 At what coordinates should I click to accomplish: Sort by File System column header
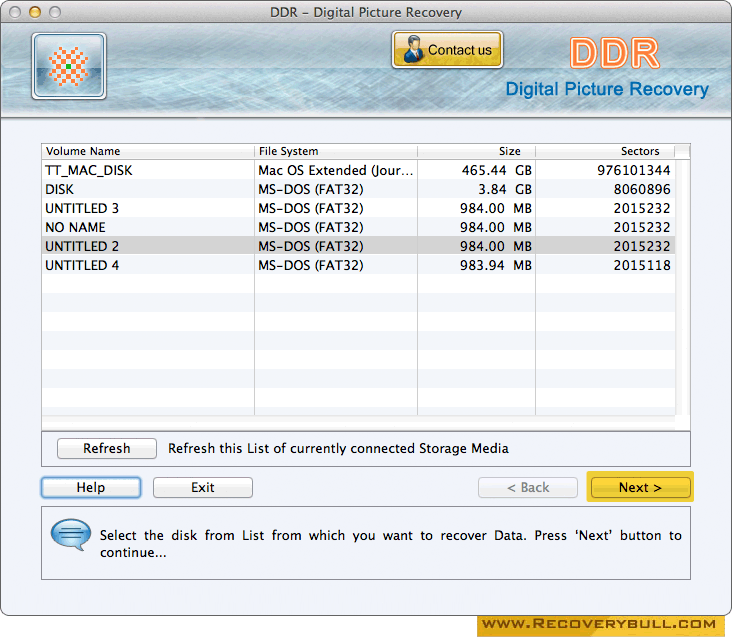coord(336,151)
